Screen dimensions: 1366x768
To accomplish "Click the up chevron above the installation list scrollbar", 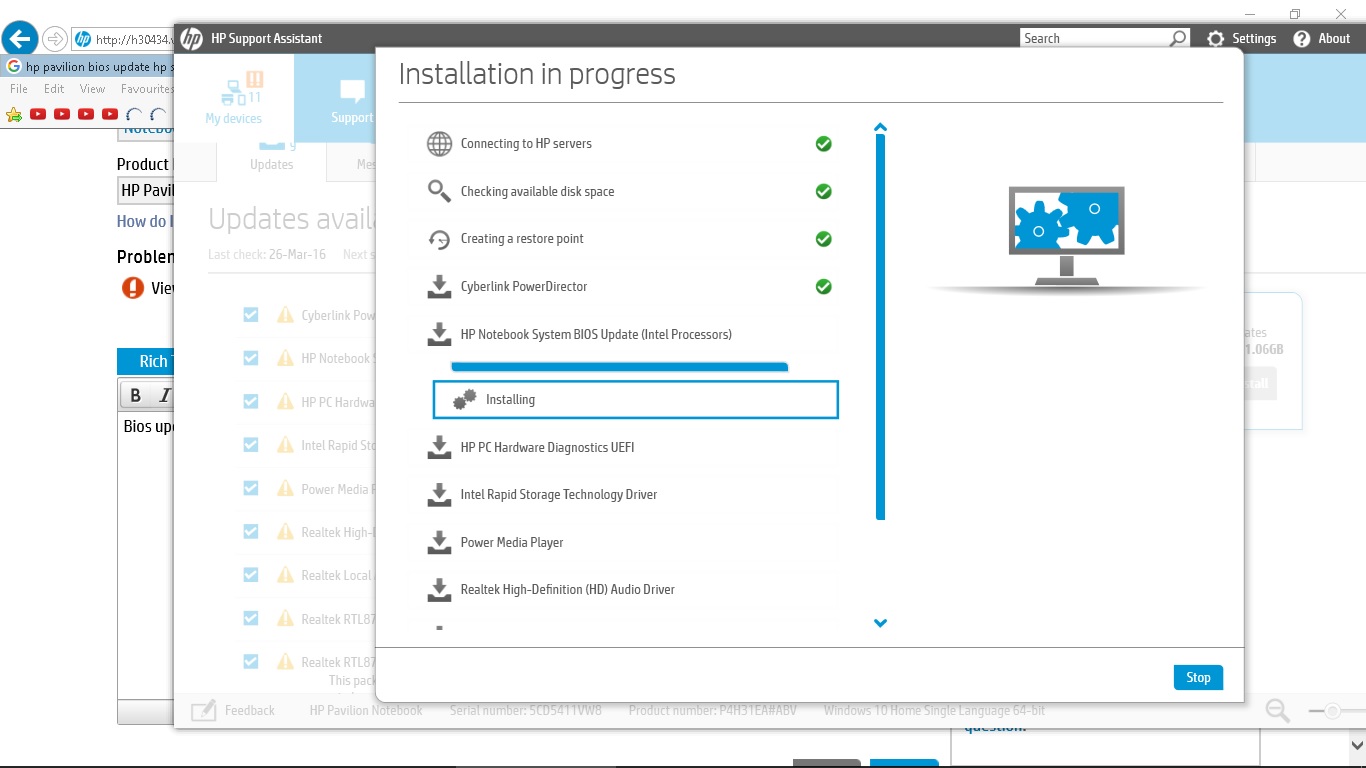I will [x=881, y=128].
